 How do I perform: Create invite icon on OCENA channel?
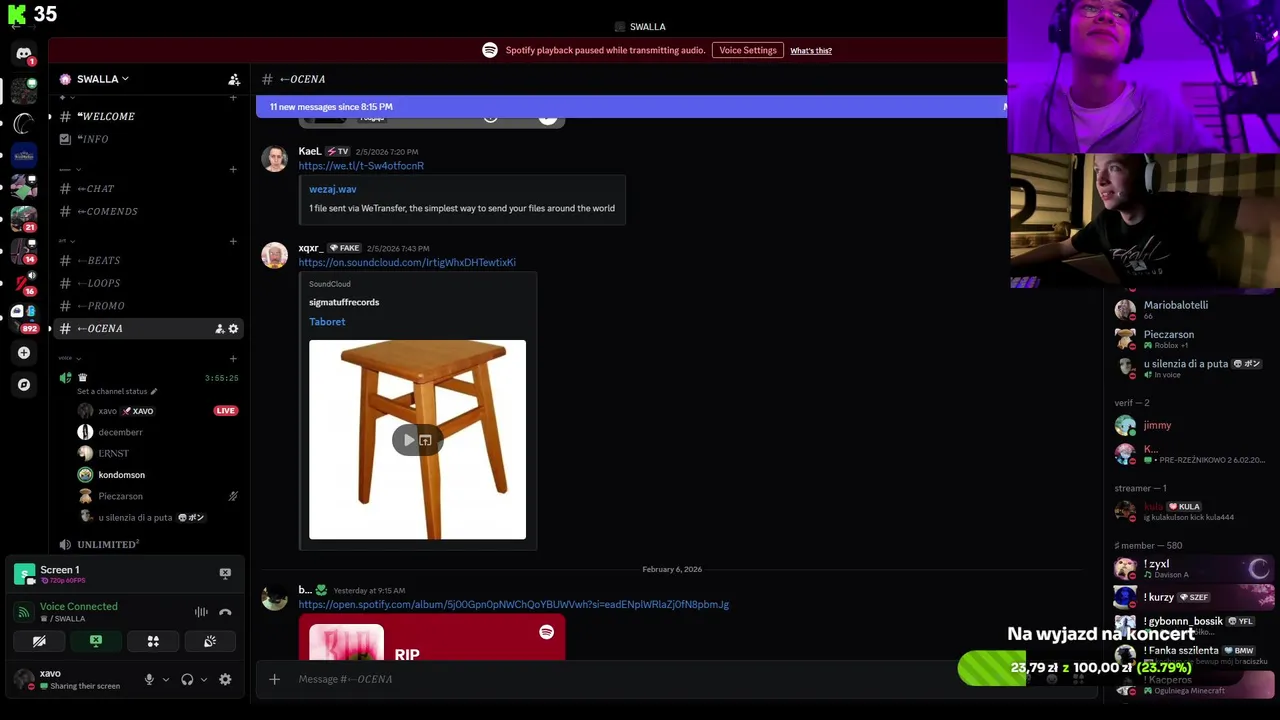pos(220,329)
